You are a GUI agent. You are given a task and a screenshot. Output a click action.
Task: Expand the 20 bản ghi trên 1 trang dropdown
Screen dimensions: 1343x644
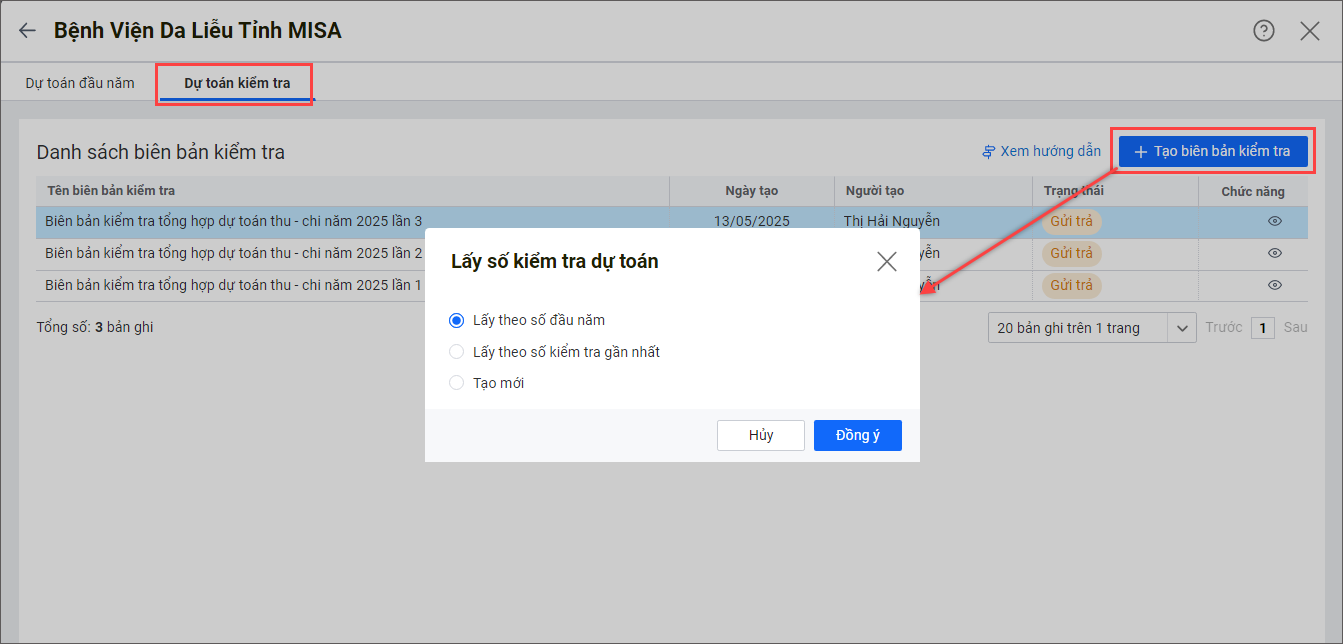1182,328
